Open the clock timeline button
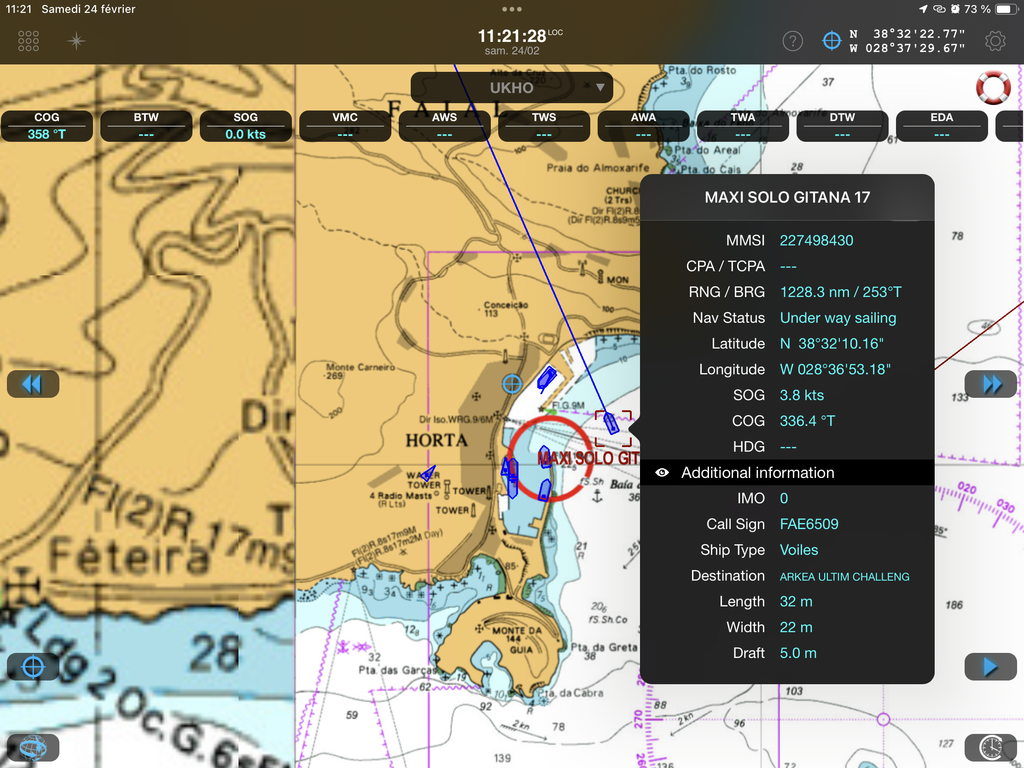 click(x=991, y=747)
